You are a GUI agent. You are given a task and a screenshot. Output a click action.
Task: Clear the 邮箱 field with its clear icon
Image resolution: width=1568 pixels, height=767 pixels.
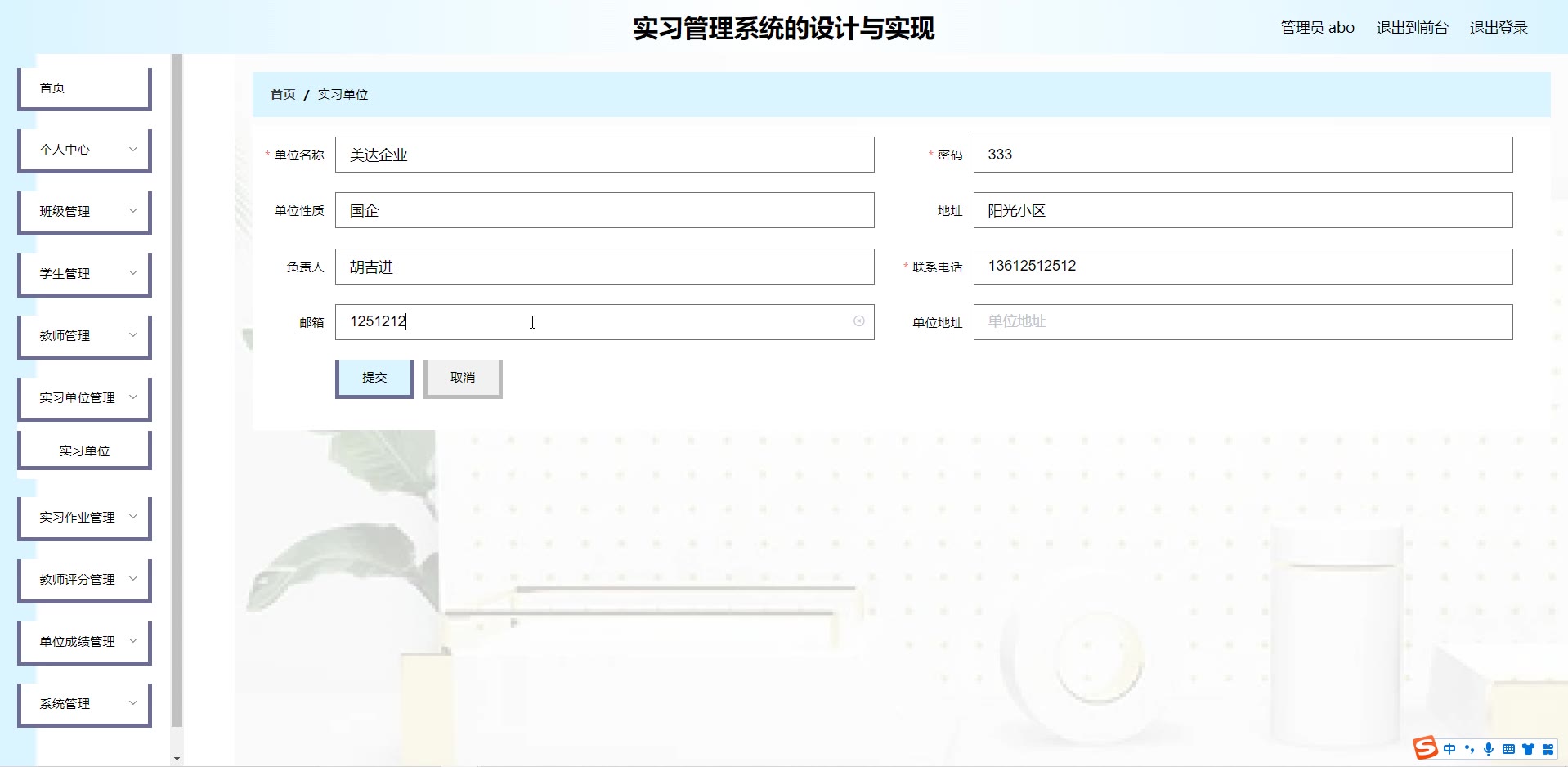click(x=858, y=321)
